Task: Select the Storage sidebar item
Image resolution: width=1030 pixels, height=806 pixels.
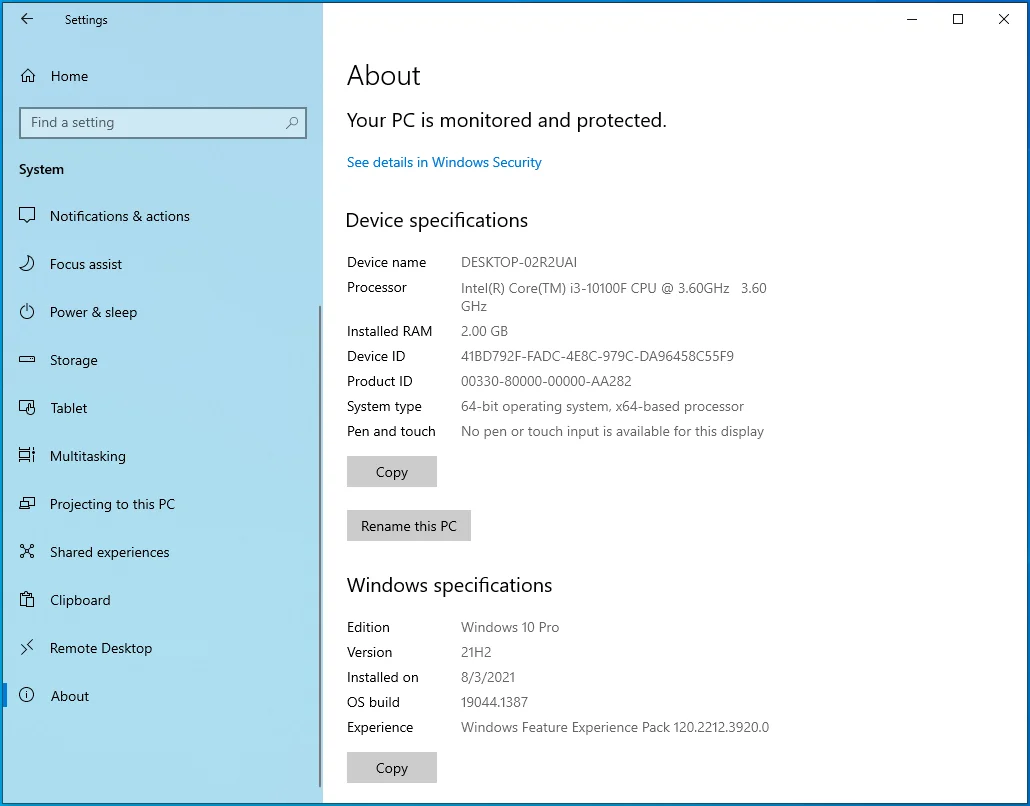Action: point(161,360)
